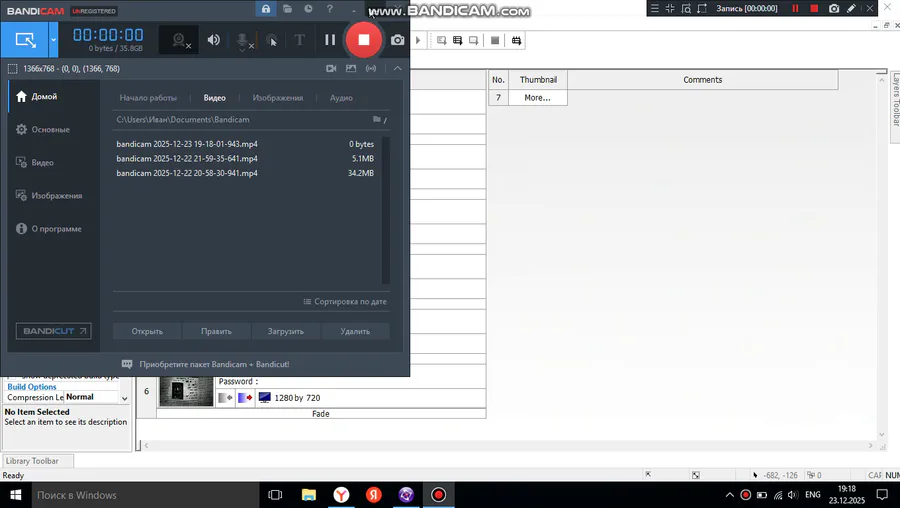This screenshot has width=900, height=508.
Task: Click the Приобретите пакет Bandicam + Bandicut link
Action: coord(214,364)
